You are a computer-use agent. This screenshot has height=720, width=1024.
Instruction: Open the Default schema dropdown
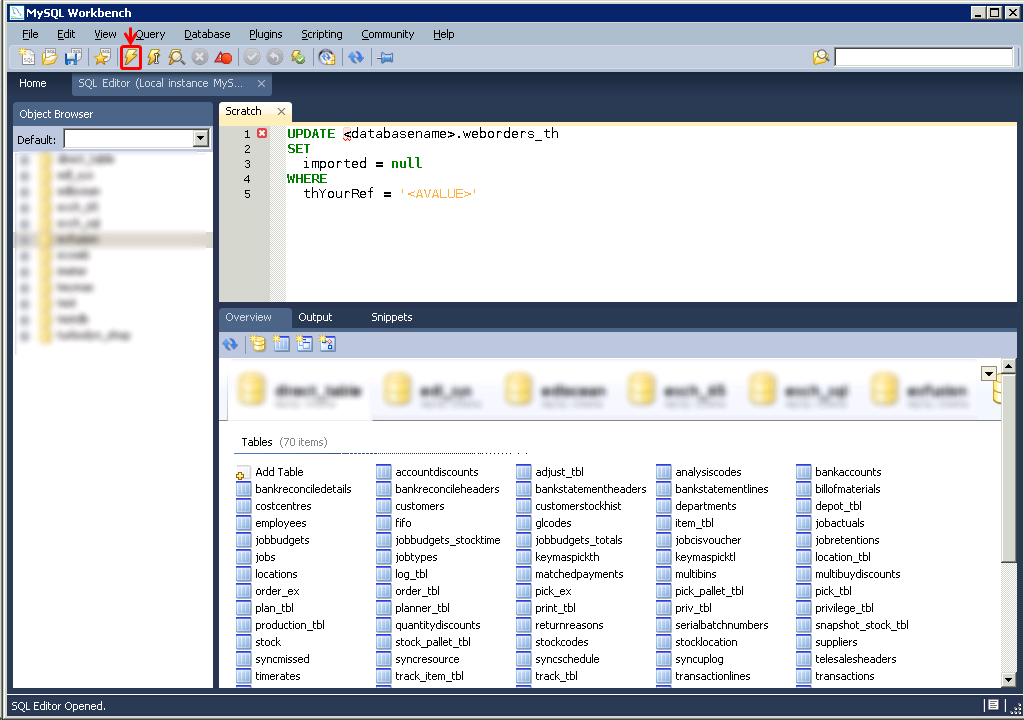click(x=200, y=139)
